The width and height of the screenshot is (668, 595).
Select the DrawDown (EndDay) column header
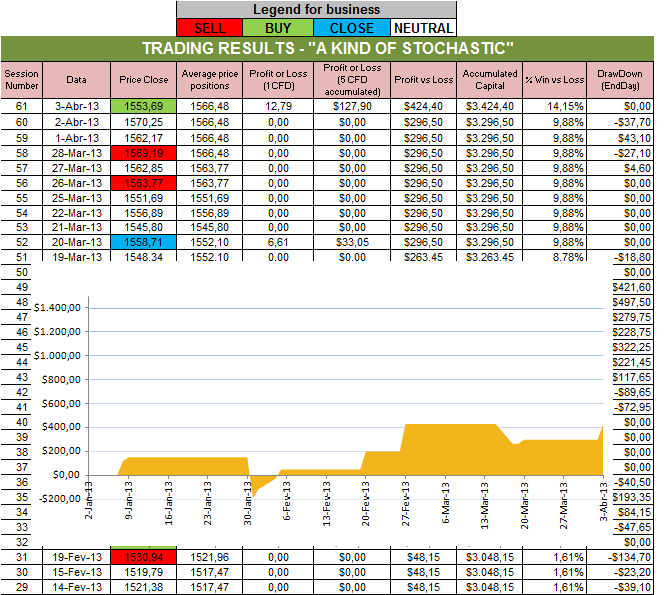click(x=621, y=78)
